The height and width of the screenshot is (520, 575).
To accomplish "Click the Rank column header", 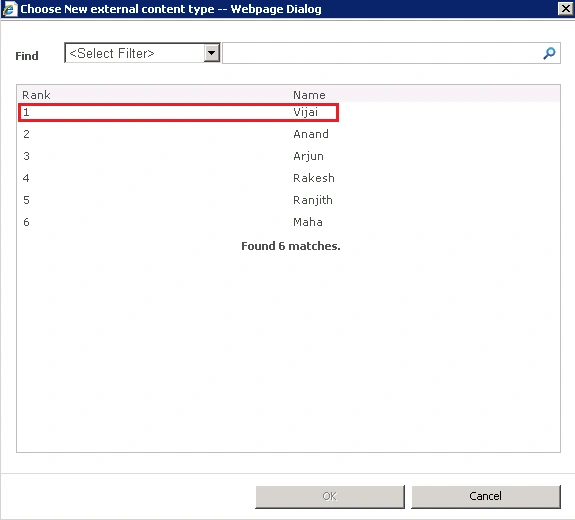I will [36, 95].
